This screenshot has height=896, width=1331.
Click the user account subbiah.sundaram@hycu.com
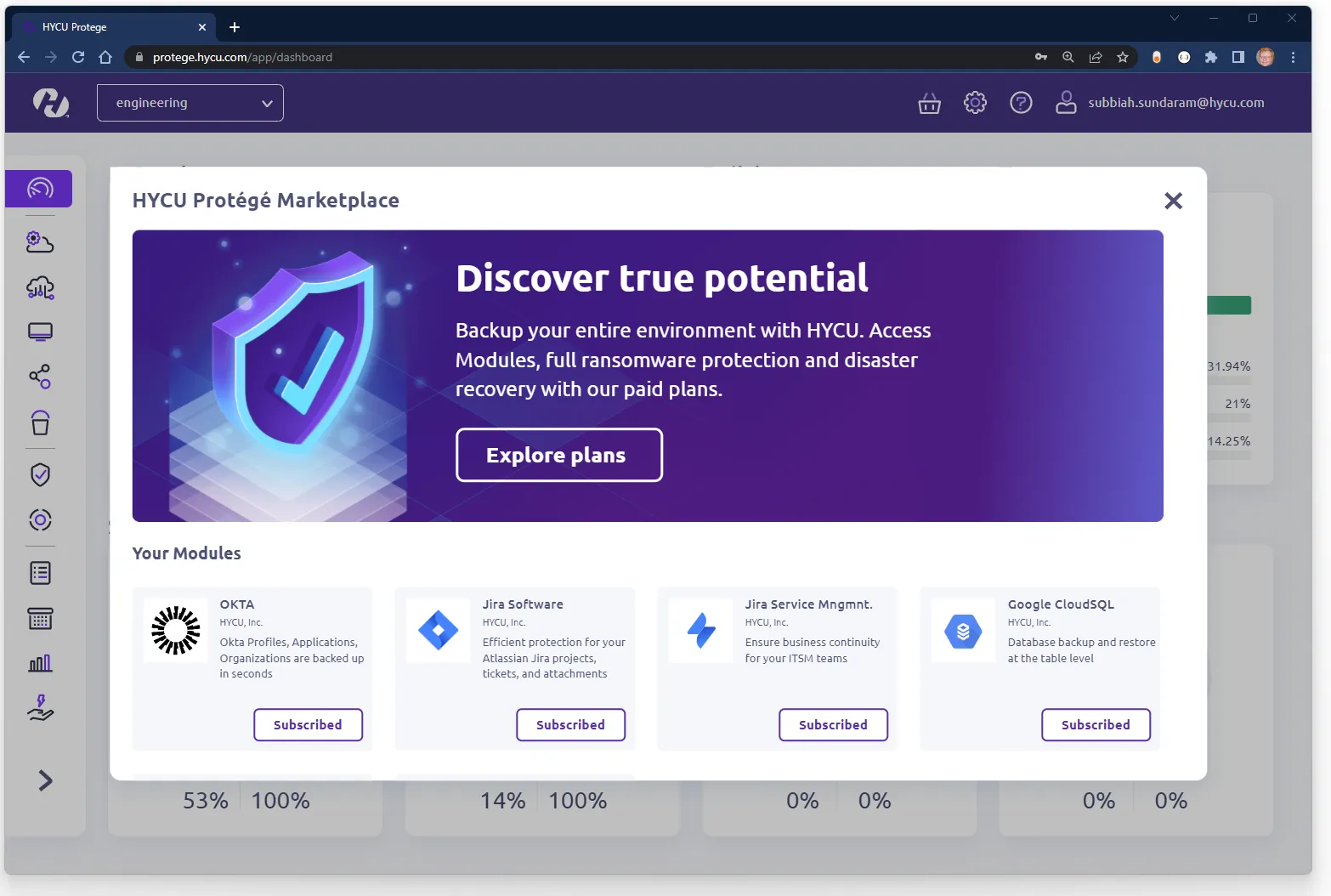(1175, 103)
